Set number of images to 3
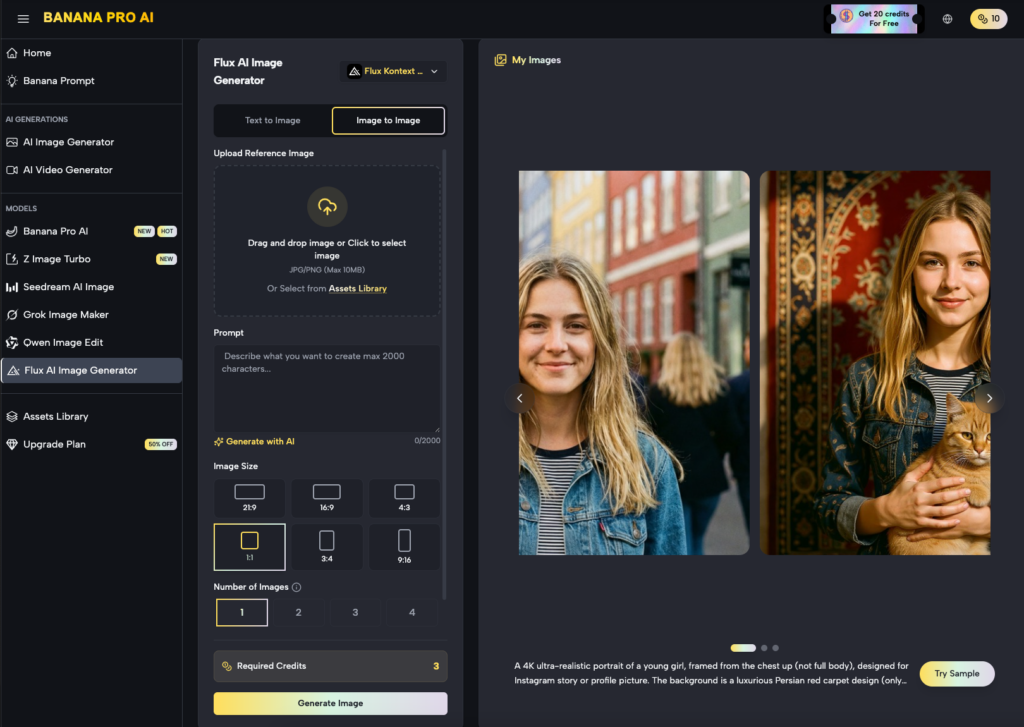 355,612
